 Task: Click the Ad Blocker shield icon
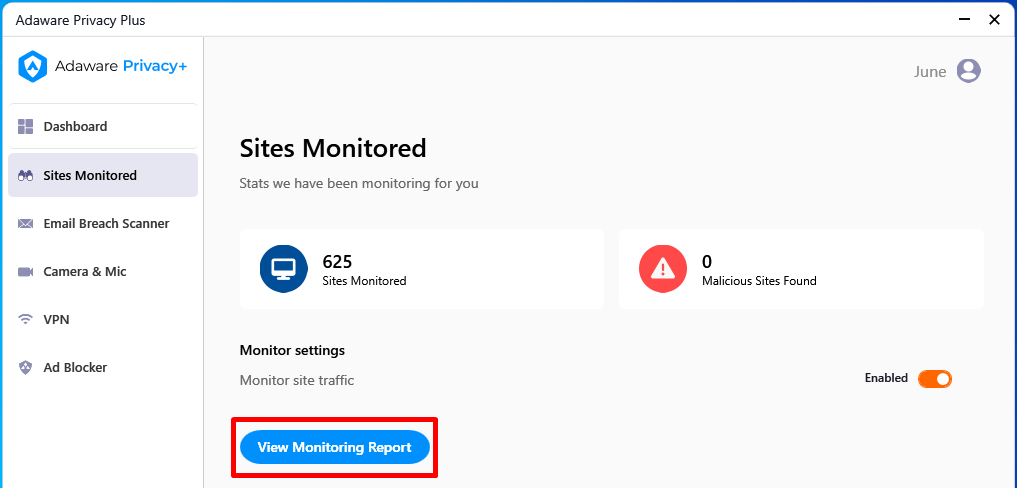pos(25,368)
